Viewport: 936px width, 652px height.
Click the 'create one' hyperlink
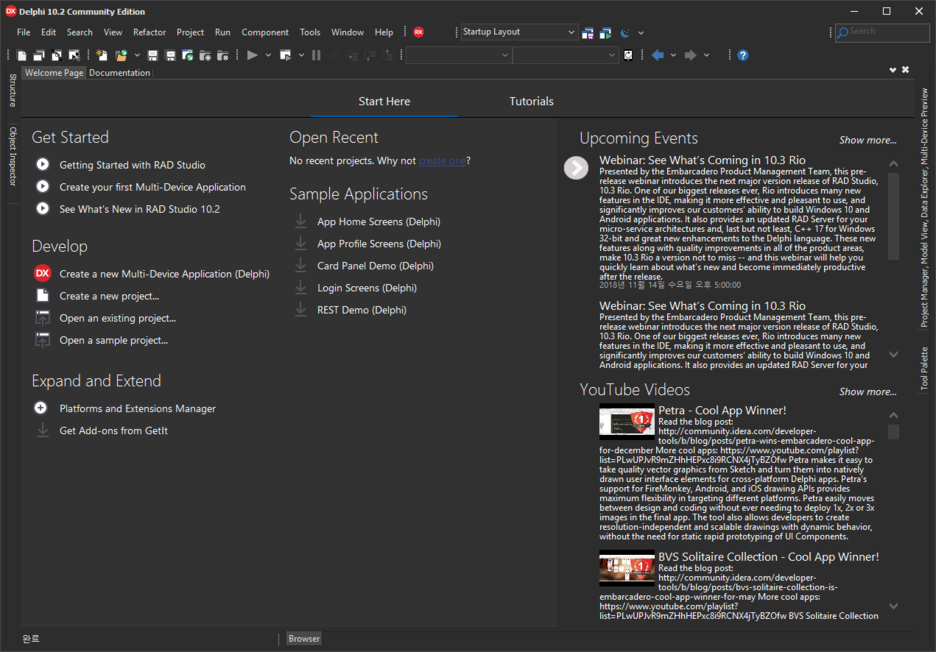point(442,161)
